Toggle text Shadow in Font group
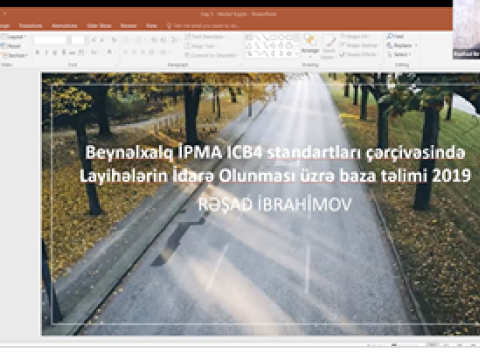480x360 pixels. pos(64,52)
